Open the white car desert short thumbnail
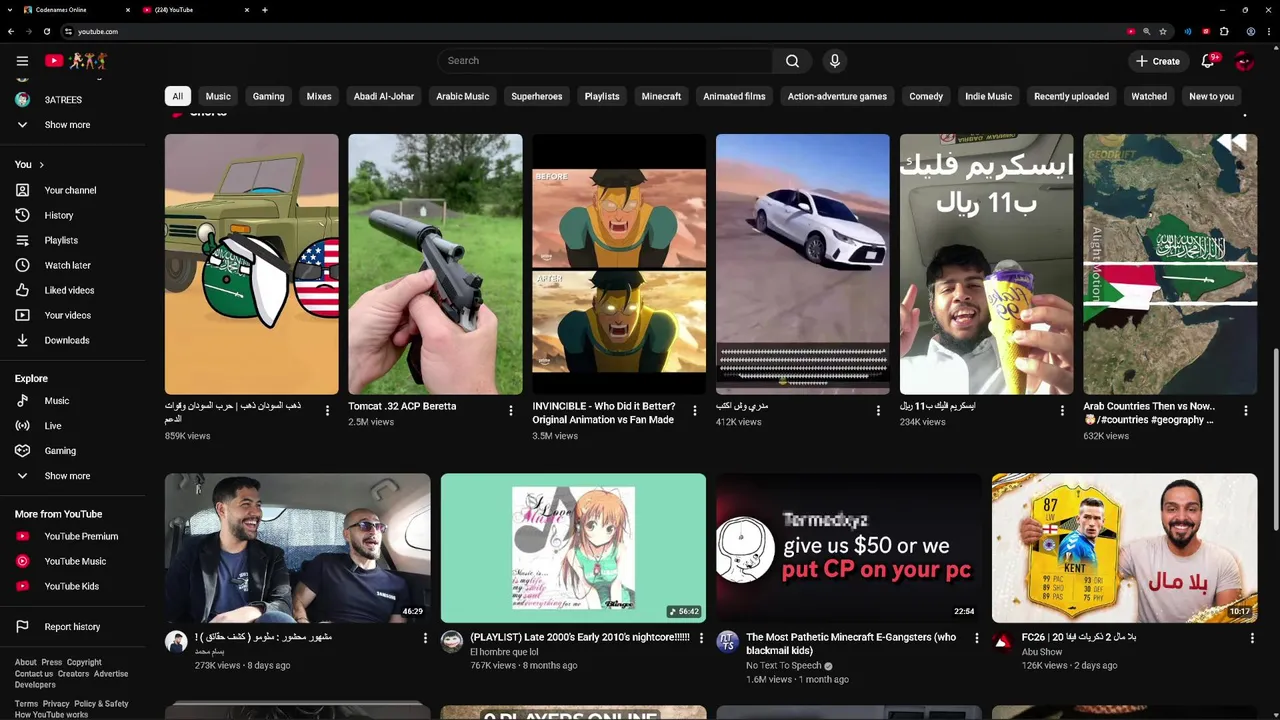 (x=803, y=264)
